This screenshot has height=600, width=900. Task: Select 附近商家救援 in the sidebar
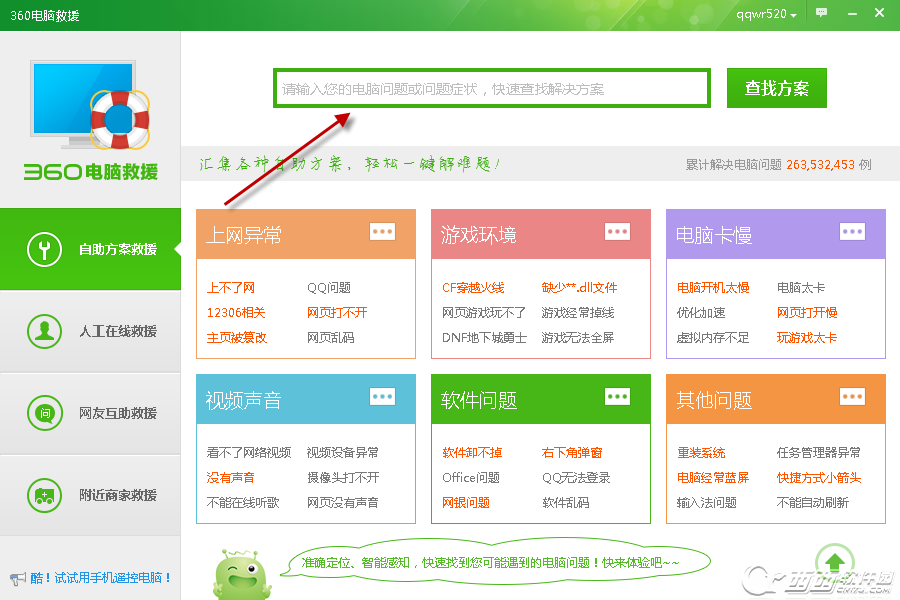90,495
